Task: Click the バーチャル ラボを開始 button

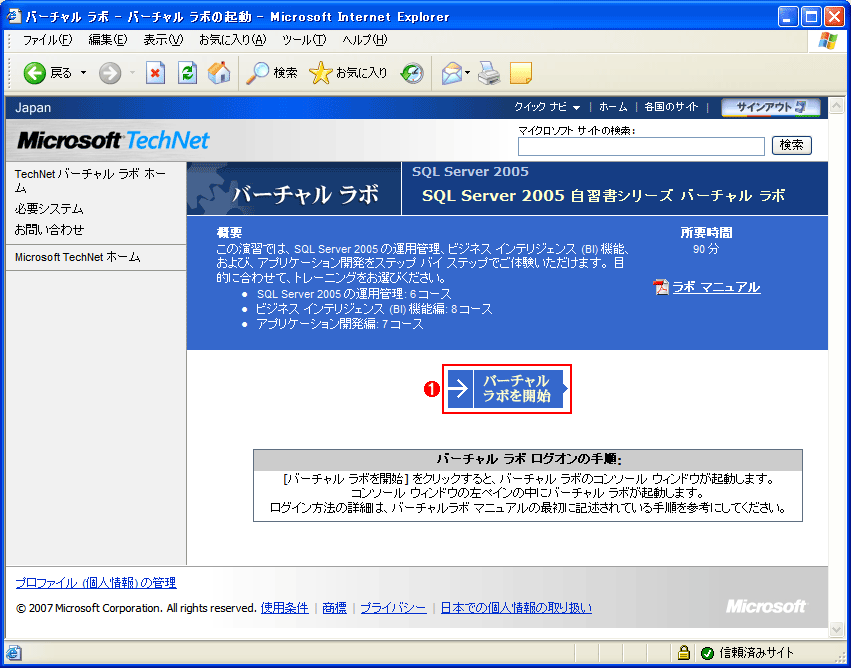Action: pyautogui.click(x=507, y=389)
